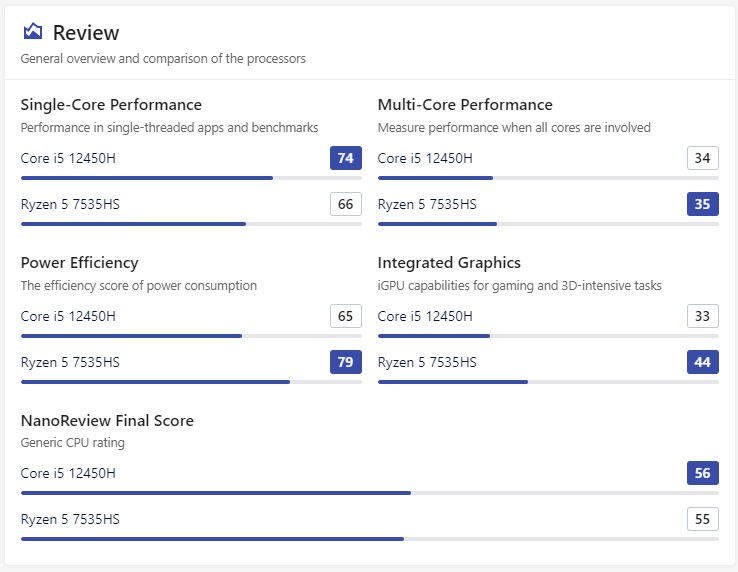Viewport: 738px width, 572px height.
Task: Click the Integrated Graphics heading
Action: pos(449,263)
